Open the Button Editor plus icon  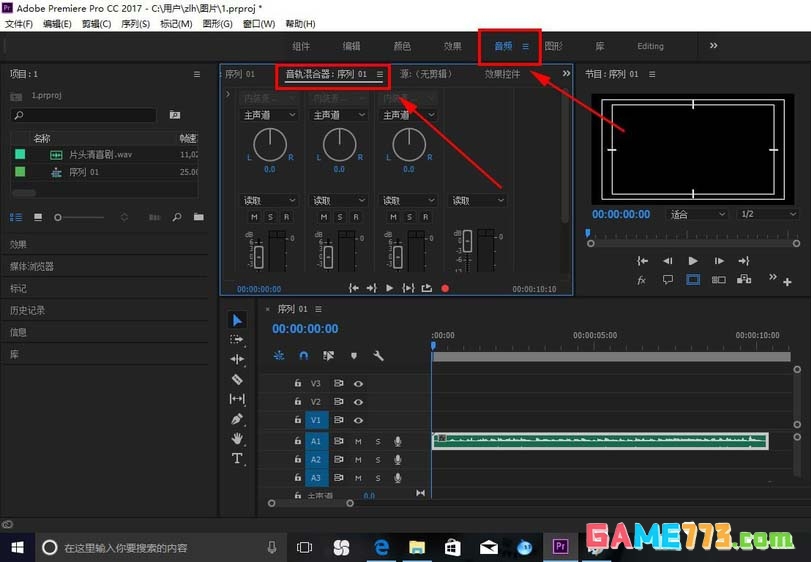(x=787, y=282)
